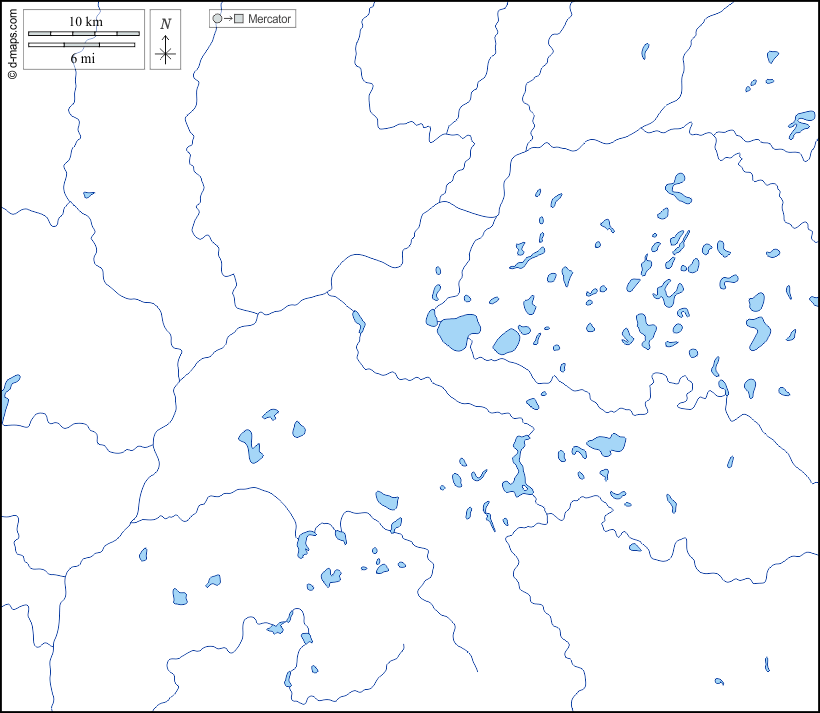Click the star-shaped compass rose base
This screenshot has height=713, width=820.
pos(166,55)
